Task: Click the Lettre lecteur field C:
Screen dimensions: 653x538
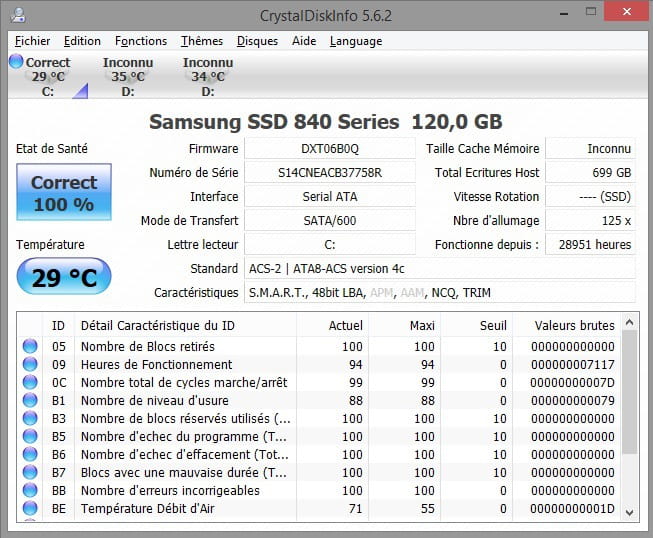Action: click(x=330, y=244)
